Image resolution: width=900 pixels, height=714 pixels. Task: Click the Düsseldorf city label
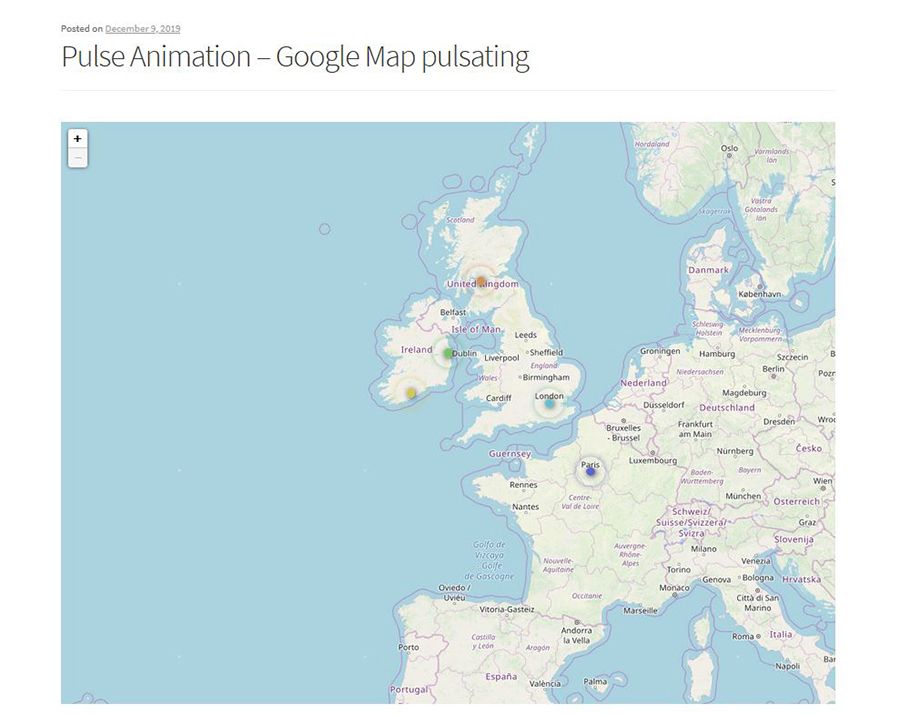[x=664, y=405]
